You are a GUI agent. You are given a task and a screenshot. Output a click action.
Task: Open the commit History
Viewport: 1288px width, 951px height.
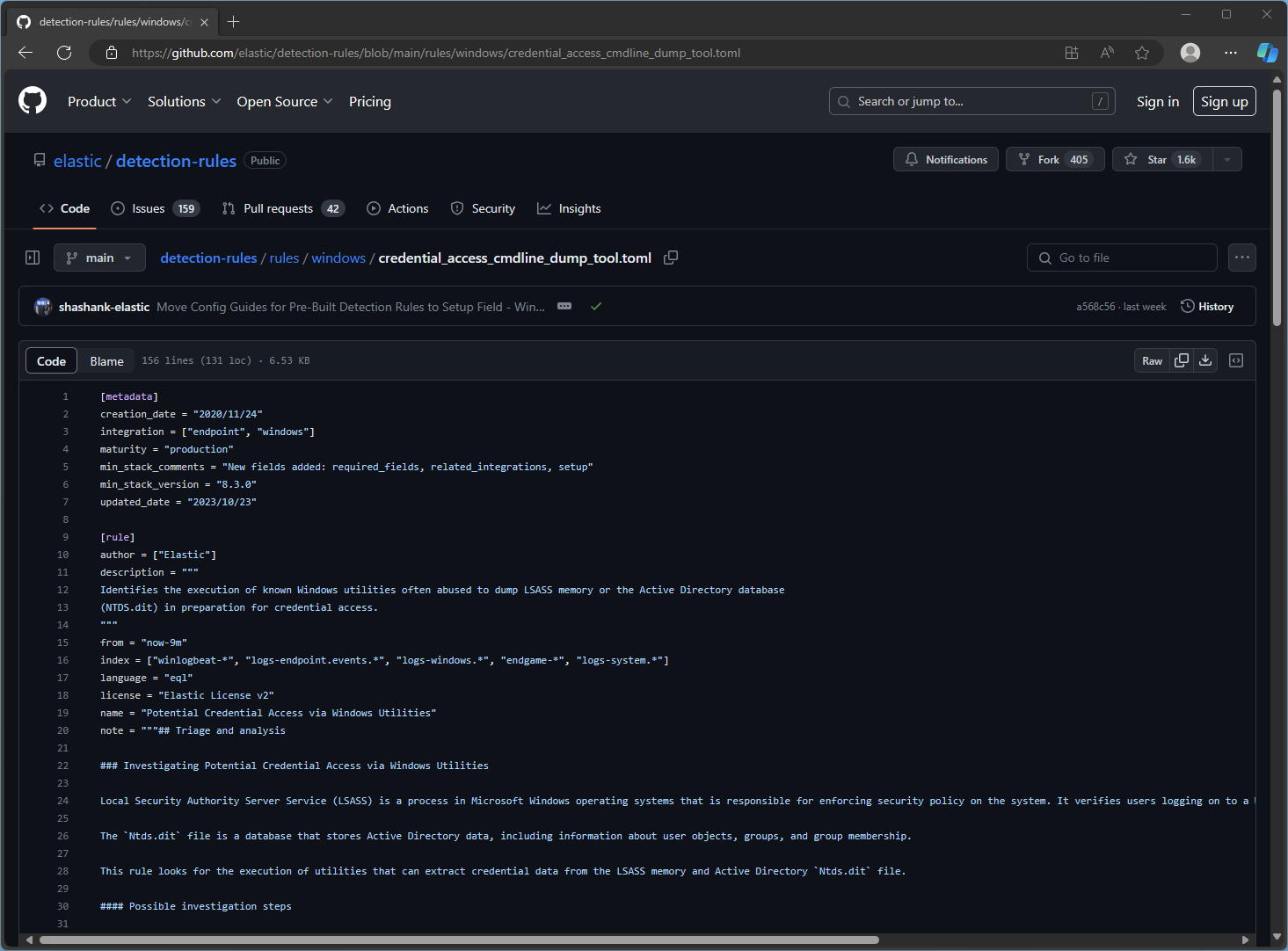(1207, 307)
